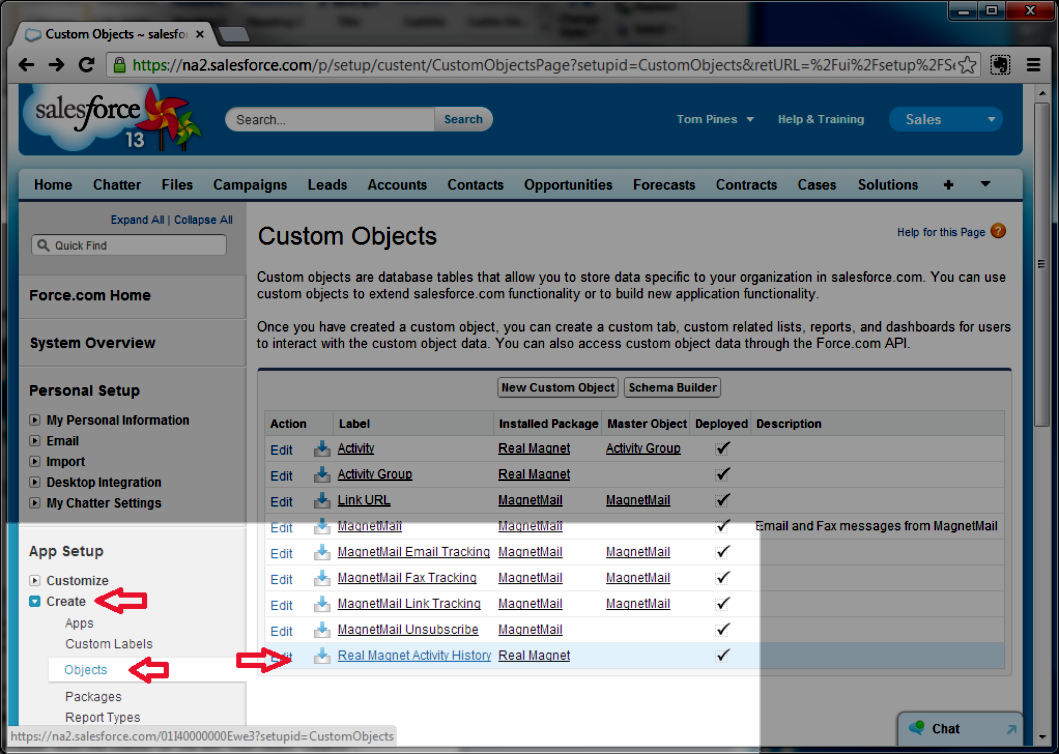
Task: Open the Cases tab
Action: pyautogui.click(x=817, y=184)
